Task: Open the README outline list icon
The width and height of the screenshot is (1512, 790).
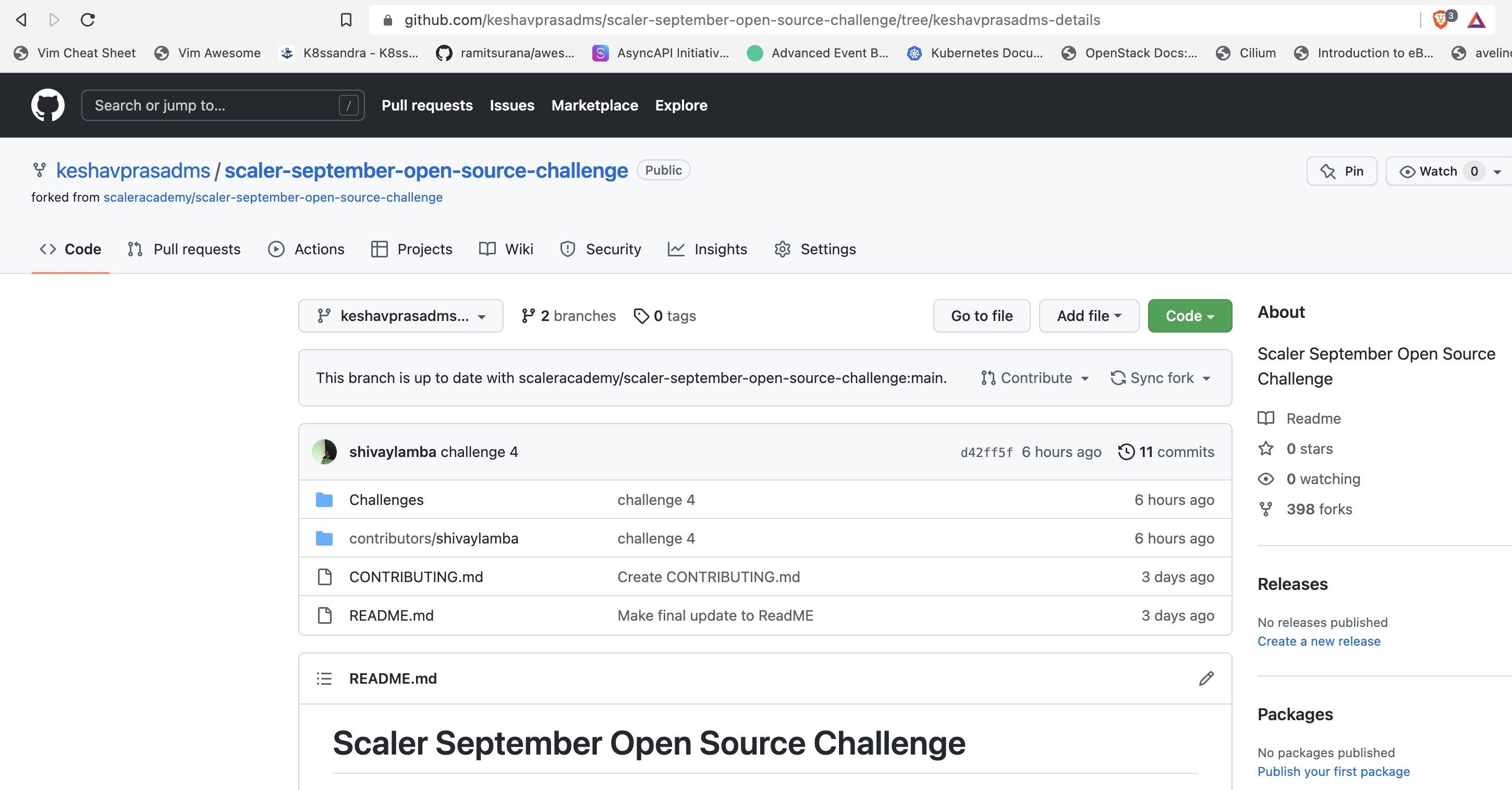Action: 324,678
